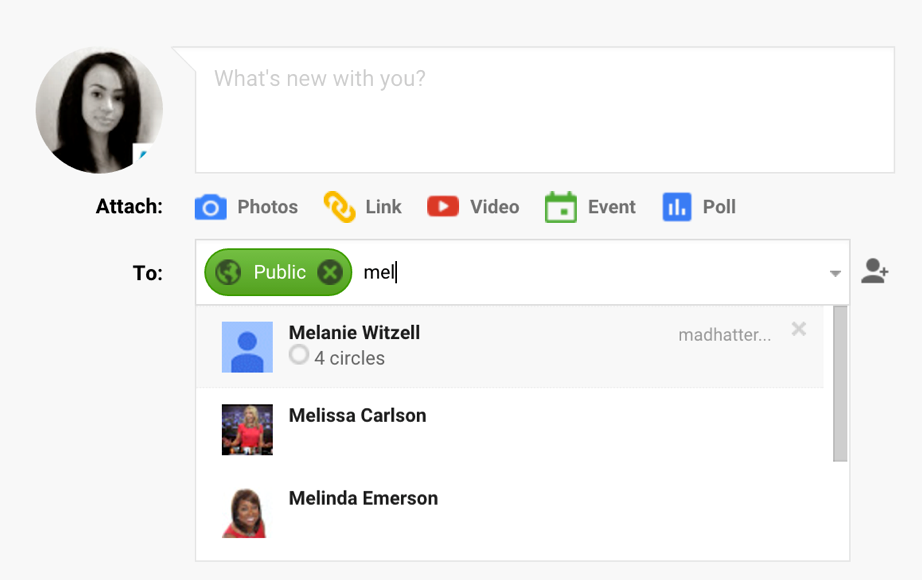
Task: Click the add person icon
Action: pyautogui.click(x=875, y=272)
